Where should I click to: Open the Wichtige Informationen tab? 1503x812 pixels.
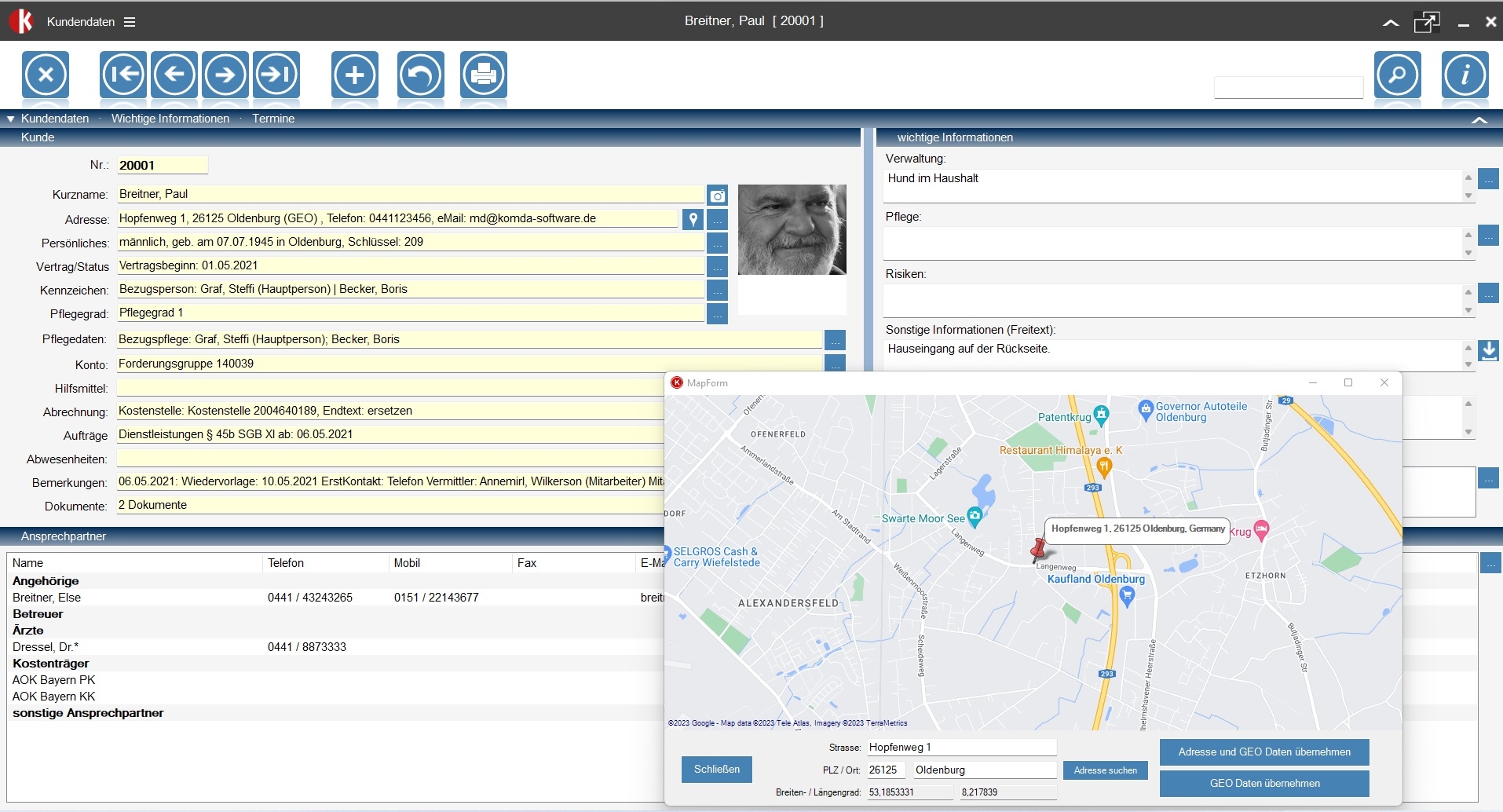[x=170, y=119]
